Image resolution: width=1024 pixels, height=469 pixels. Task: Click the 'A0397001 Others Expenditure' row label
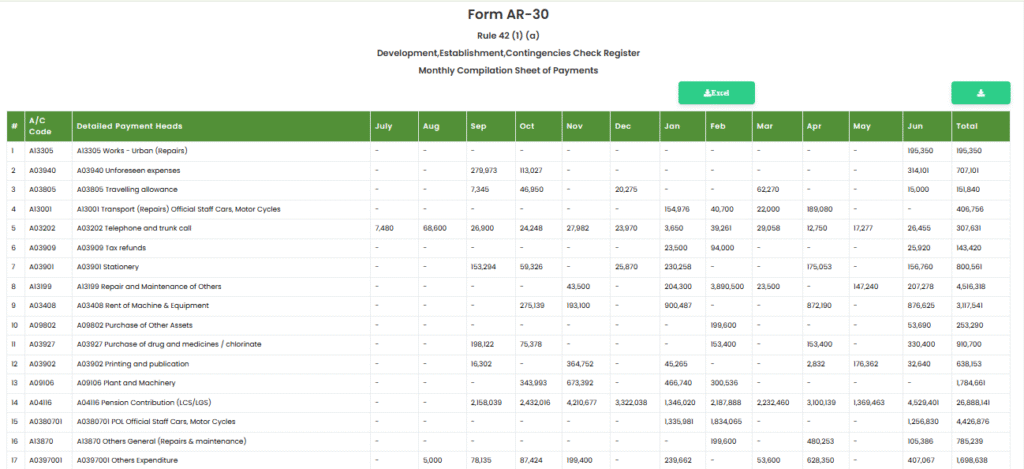pyautogui.click(x=127, y=460)
